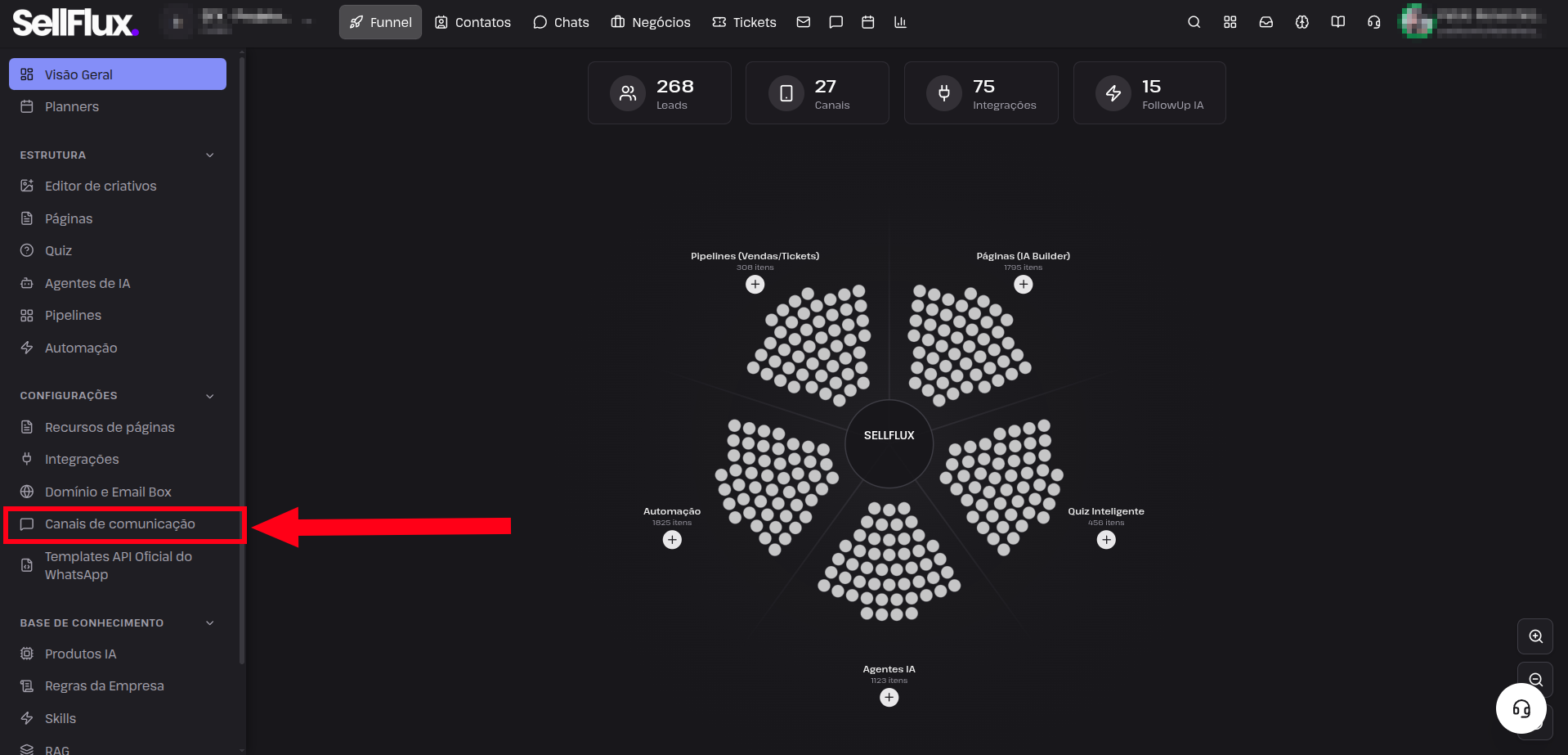This screenshot has height=755, width=1568.
Task: Go to Contatos in top navigation
Action: click(473, 22)
